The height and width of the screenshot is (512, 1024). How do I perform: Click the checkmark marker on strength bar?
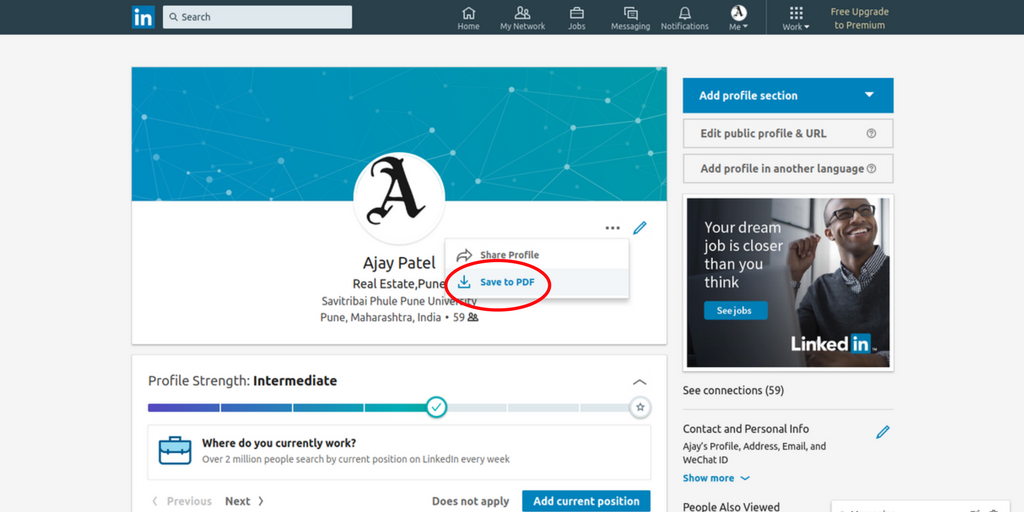click(x=437, y=408)
